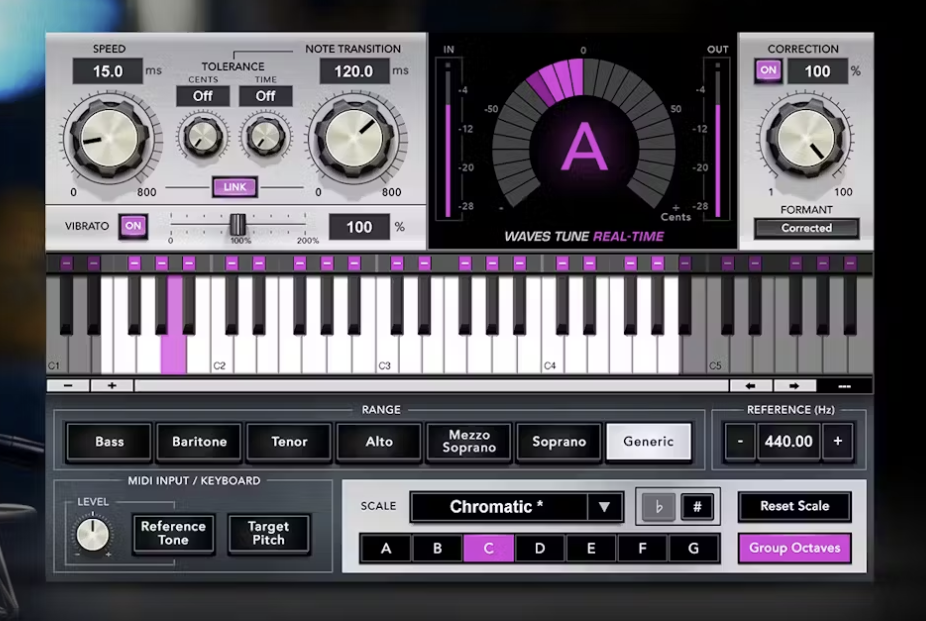Select the Mezzo Soprano range
Screen dimensions: 926x621
coord(469,442)
